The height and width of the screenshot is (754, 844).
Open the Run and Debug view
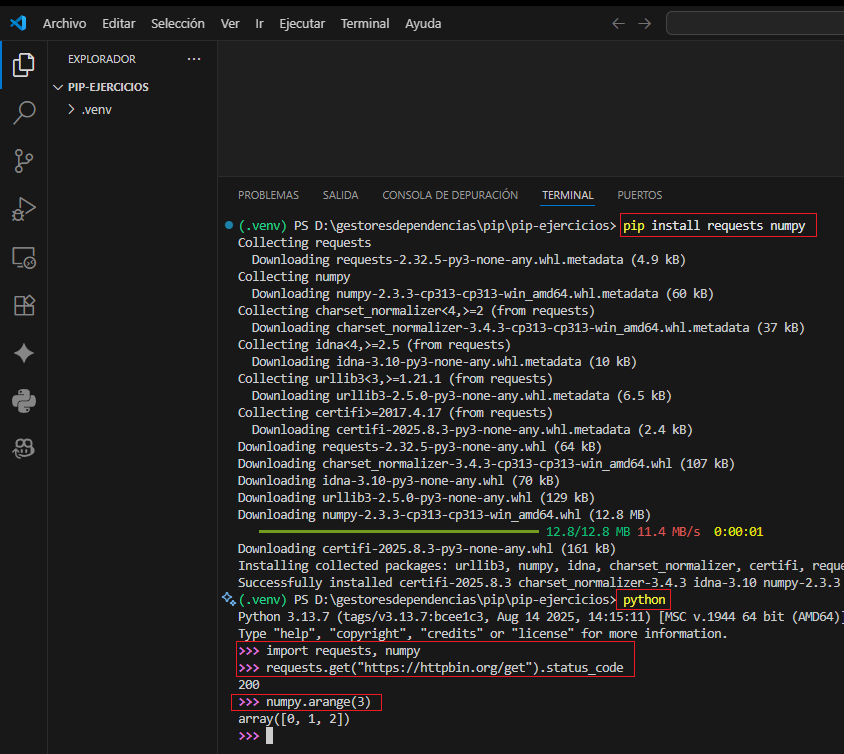point(23,209)
